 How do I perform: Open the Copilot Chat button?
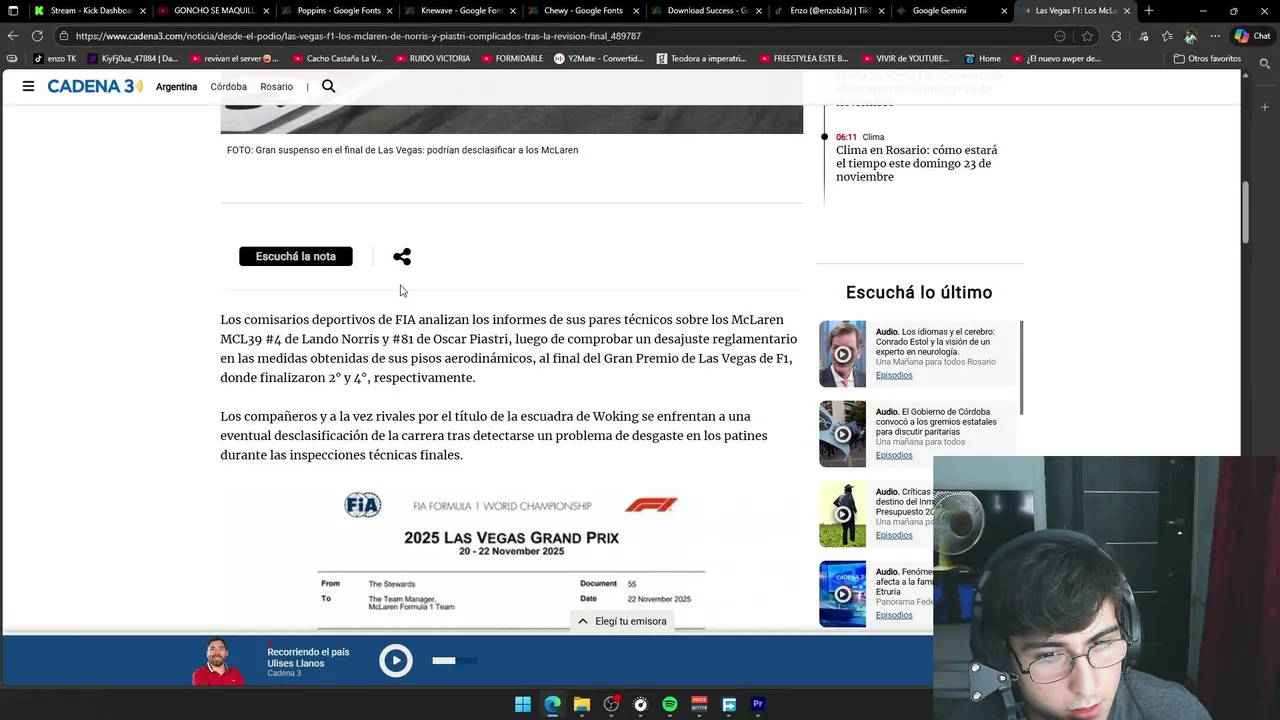1253,36
